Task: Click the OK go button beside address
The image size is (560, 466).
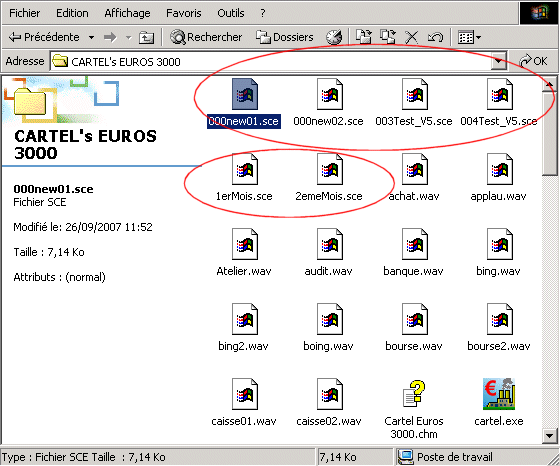Action: (x=533, y=61)
